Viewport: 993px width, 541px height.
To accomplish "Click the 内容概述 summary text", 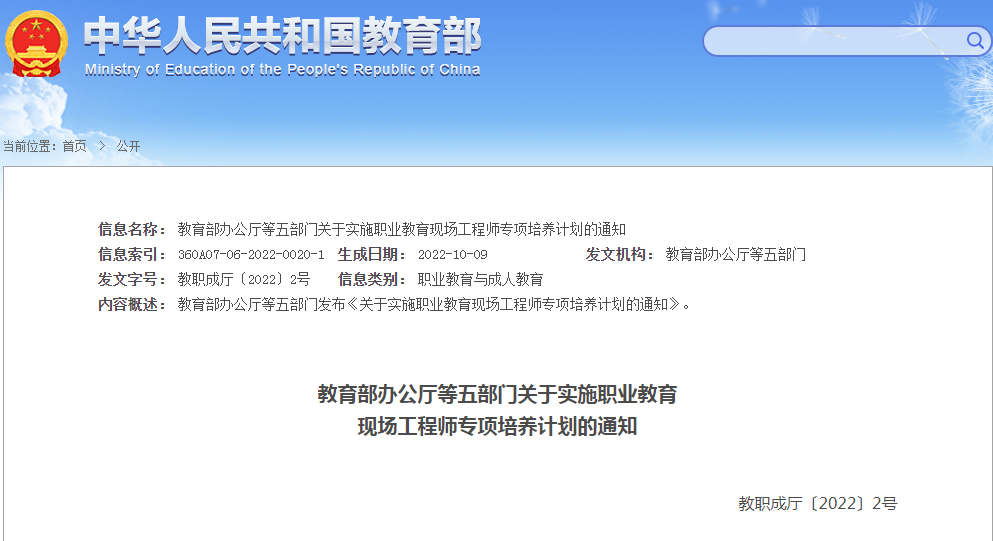I will point(434,304).
